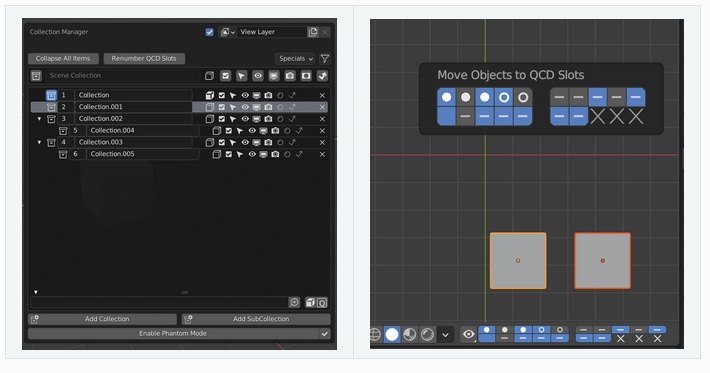
Task: Toggle render camera icon for Collection.002
Action: tap(269, 119)
